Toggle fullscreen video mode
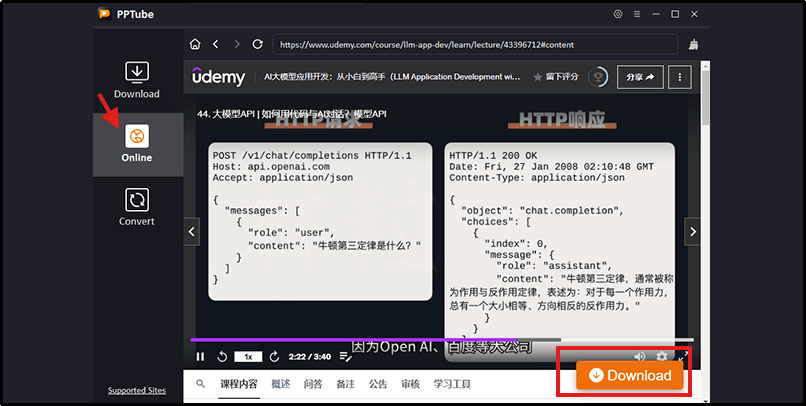The width and height of the screenshot is (806, 406). click(x=683, y=356)
